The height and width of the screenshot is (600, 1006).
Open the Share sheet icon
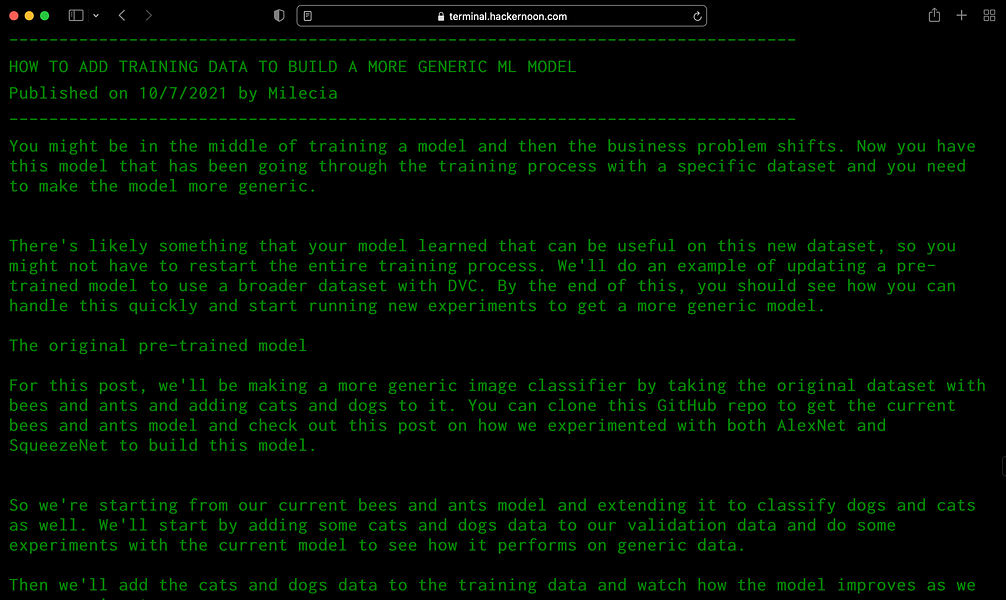coord(934,15)
